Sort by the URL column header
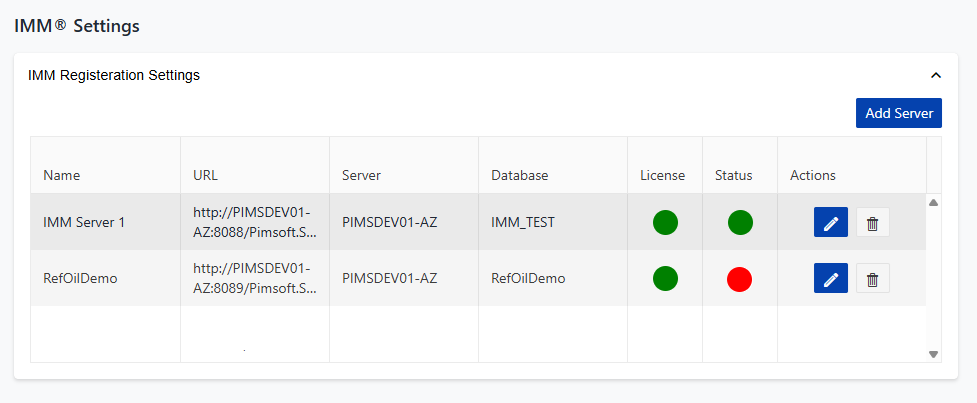 pyautogui.click(x=205, y=175)
